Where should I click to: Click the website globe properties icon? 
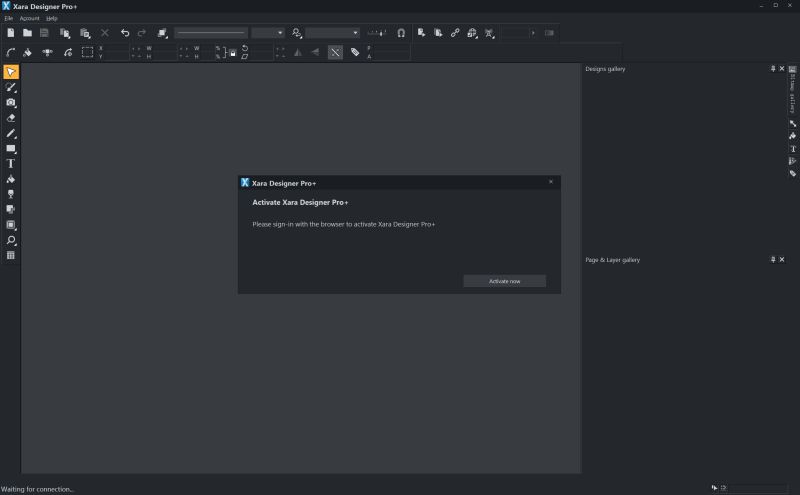(472, 33)
